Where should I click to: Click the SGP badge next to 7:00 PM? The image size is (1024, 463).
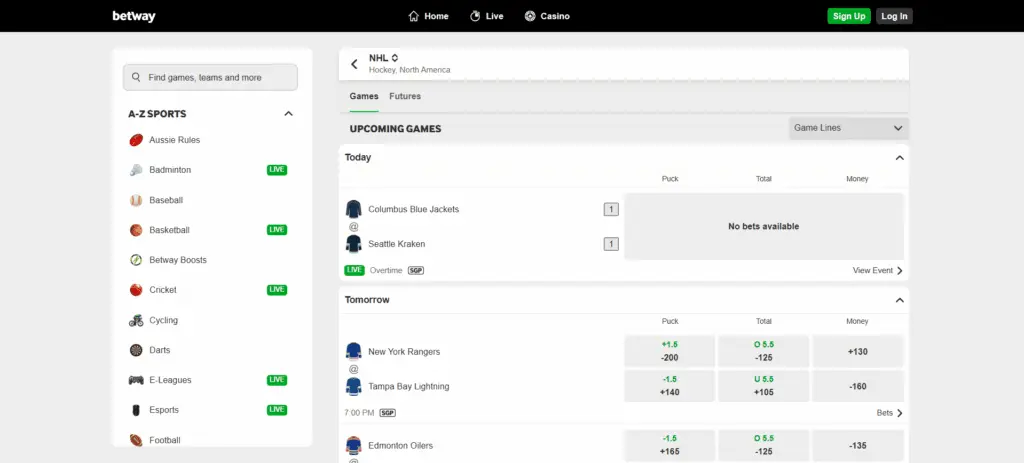[388, 413]
